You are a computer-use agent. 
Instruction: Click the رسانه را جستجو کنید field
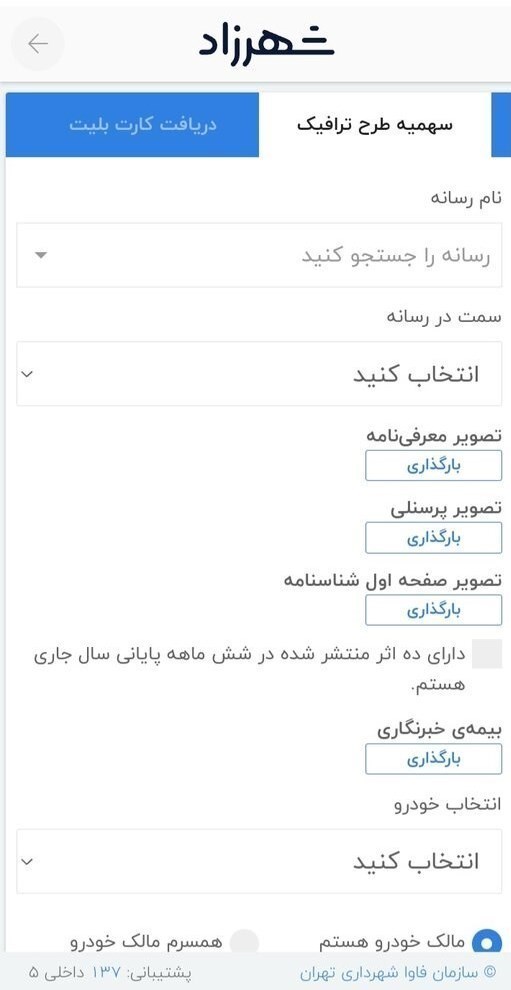pos(259,255)
